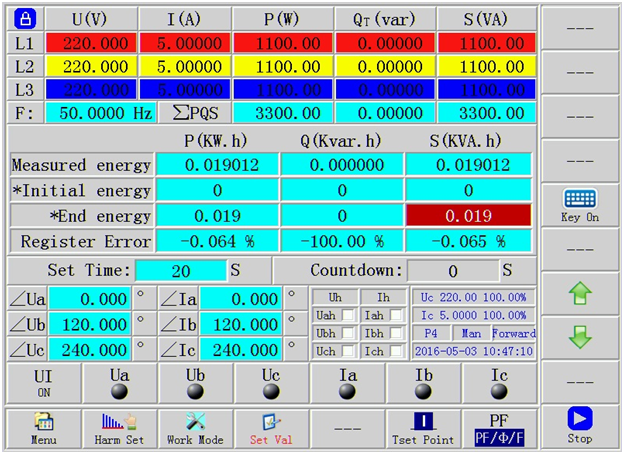Screen dimensions: 624x454
Task: Click the date time 2016-05-03 10:47:10
Action: [474, 351]
